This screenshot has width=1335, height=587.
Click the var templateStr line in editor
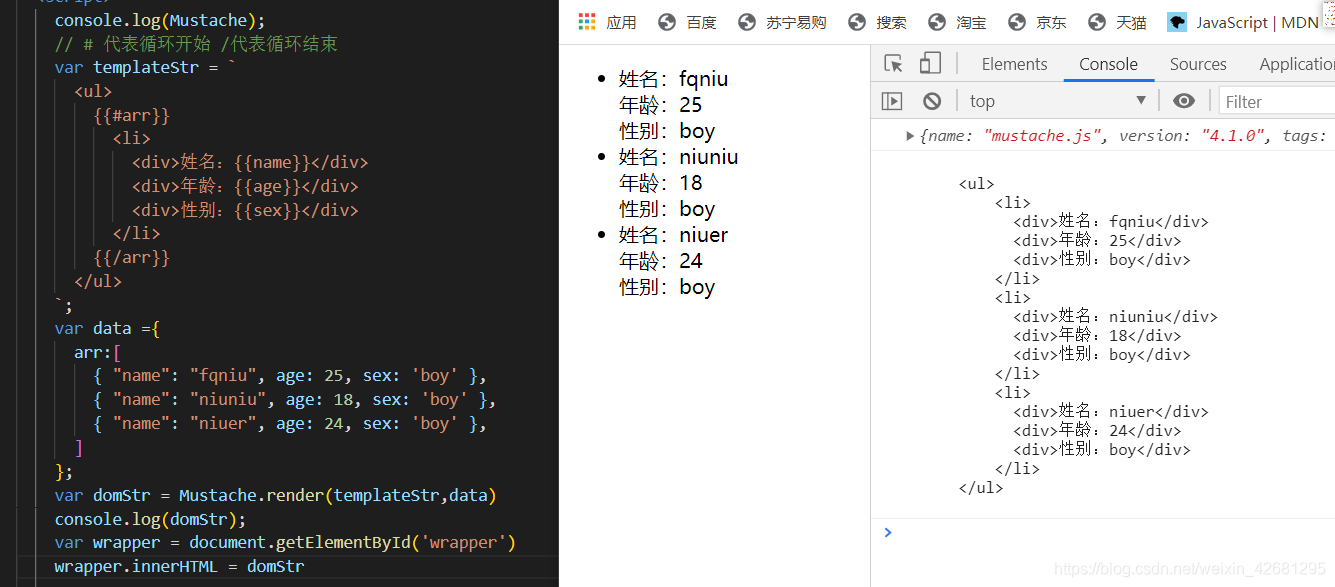coord(145,68)
